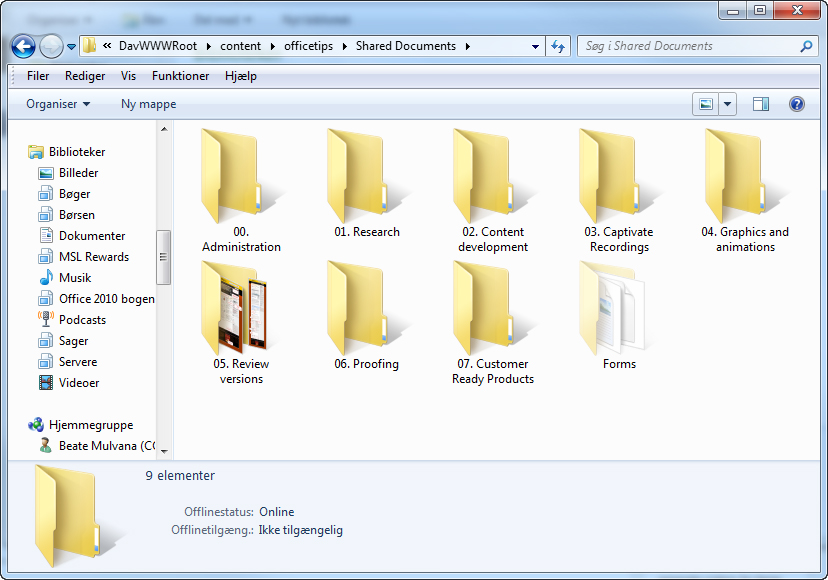Open the Rediger menu

coord(85,76)
